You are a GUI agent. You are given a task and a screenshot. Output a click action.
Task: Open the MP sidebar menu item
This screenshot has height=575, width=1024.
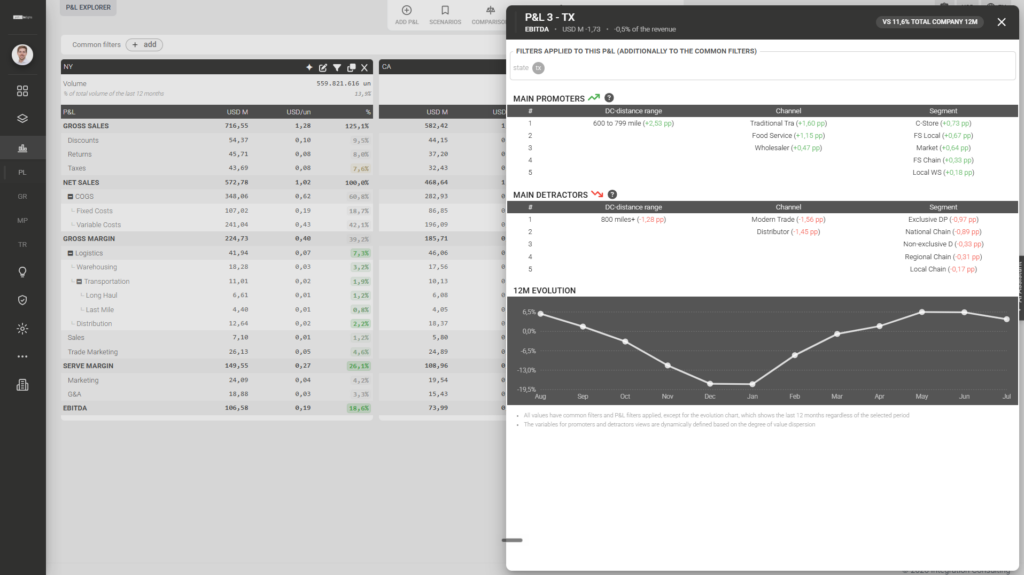[x=22, y=221]
